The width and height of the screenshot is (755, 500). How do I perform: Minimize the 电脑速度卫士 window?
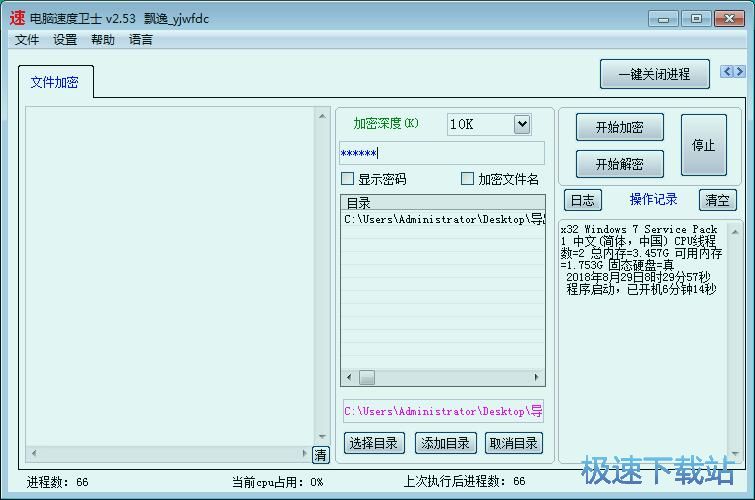coord(663,19)
